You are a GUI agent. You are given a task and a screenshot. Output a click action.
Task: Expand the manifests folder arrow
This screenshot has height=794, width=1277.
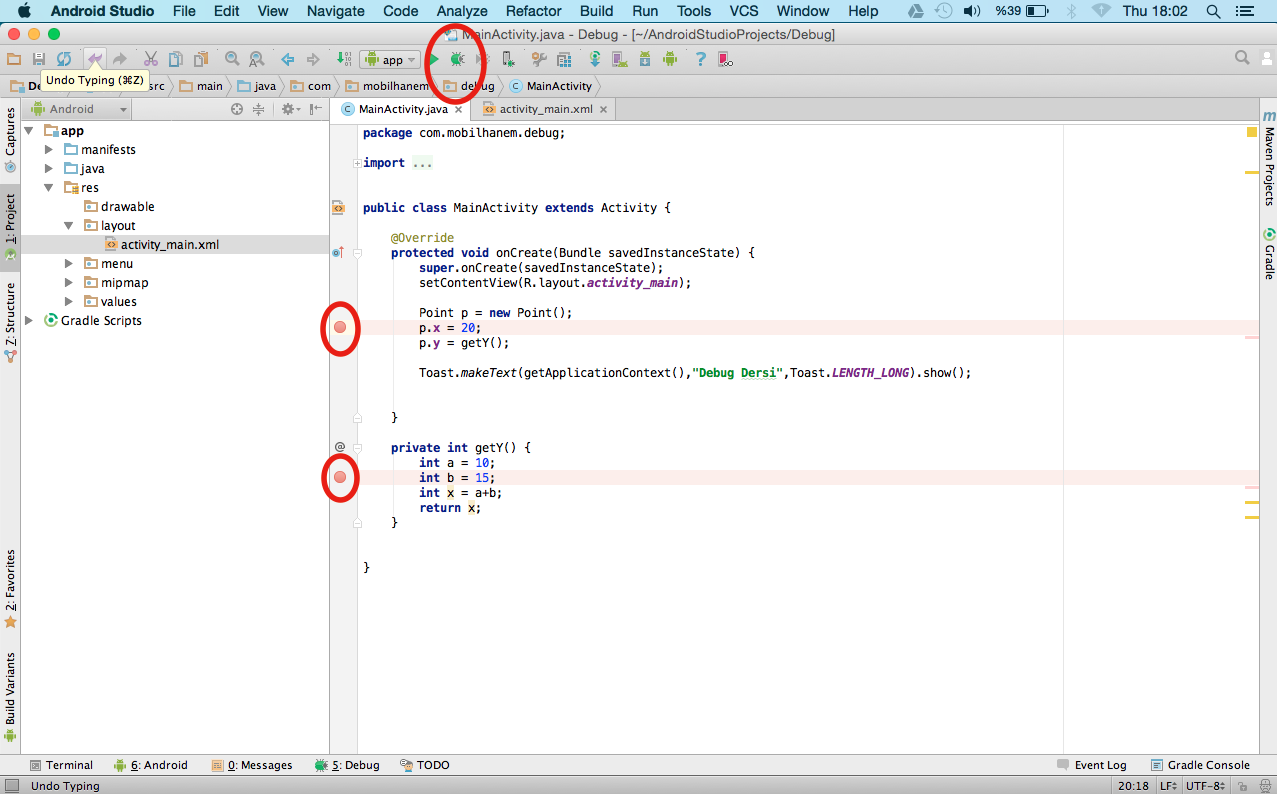click(x=49, y=150)
